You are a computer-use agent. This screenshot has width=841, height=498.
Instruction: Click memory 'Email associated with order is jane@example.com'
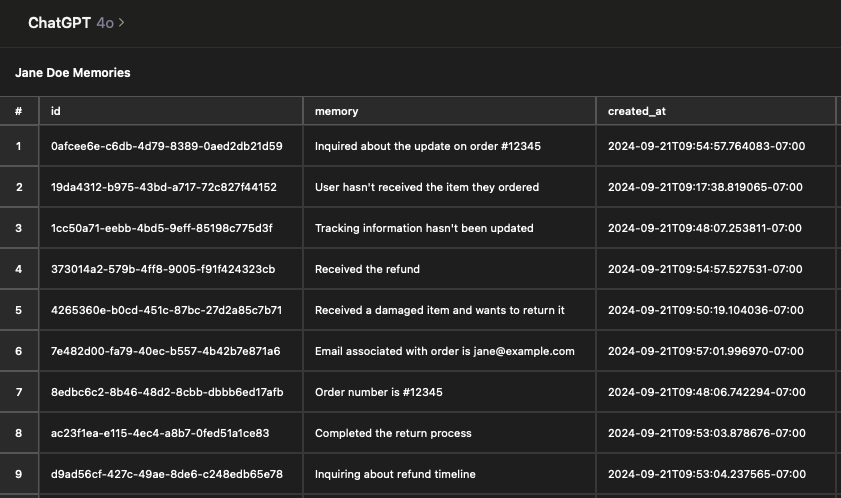[x=445, y=351]
